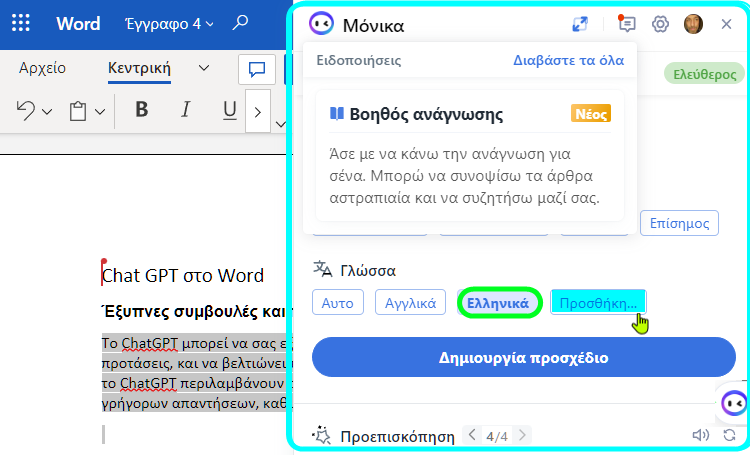Click the 4/4 preview counter
The height and width of the screenshot is (455, 750).
497,436
